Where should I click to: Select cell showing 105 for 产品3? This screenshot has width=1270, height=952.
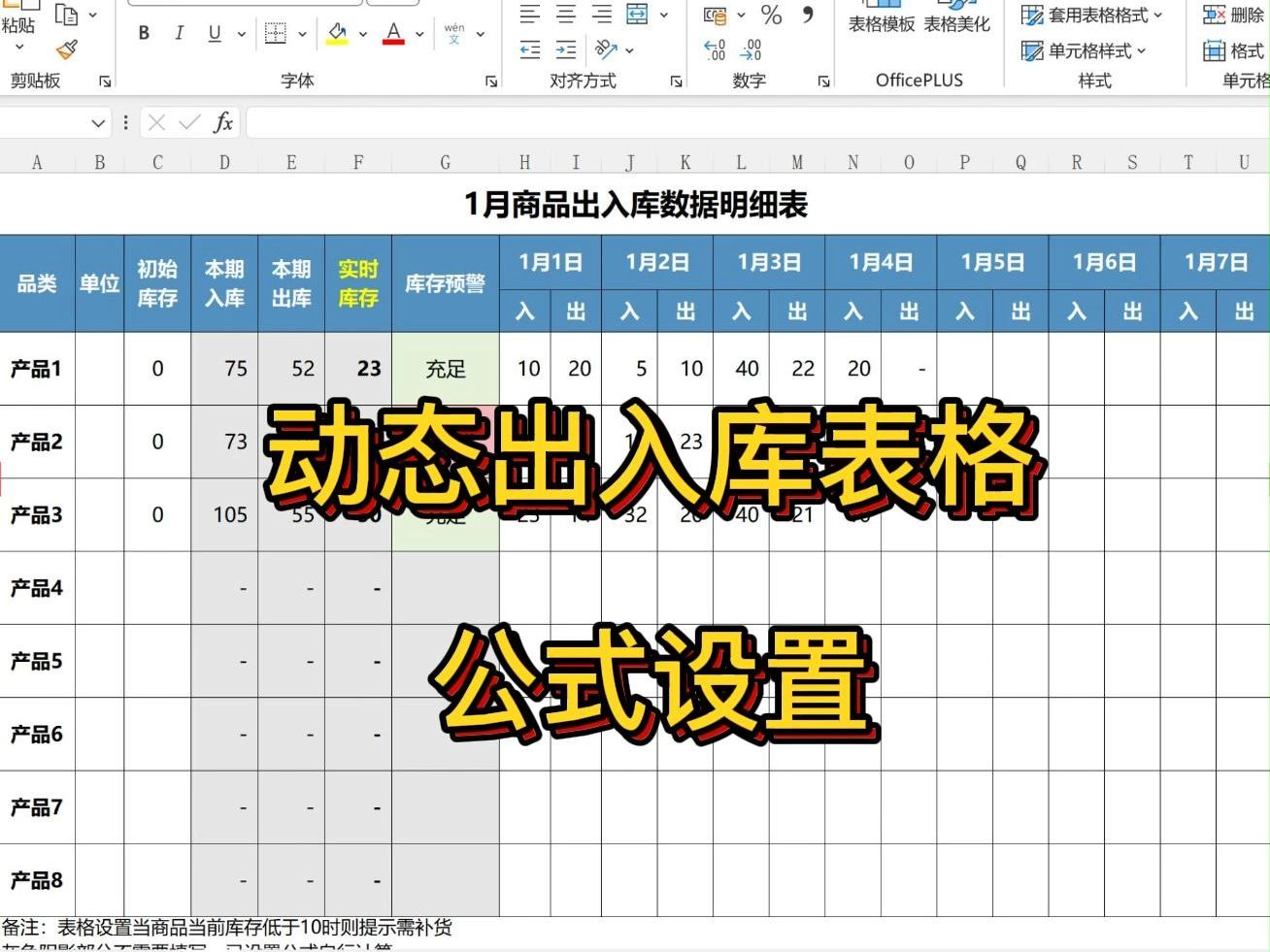224,514
